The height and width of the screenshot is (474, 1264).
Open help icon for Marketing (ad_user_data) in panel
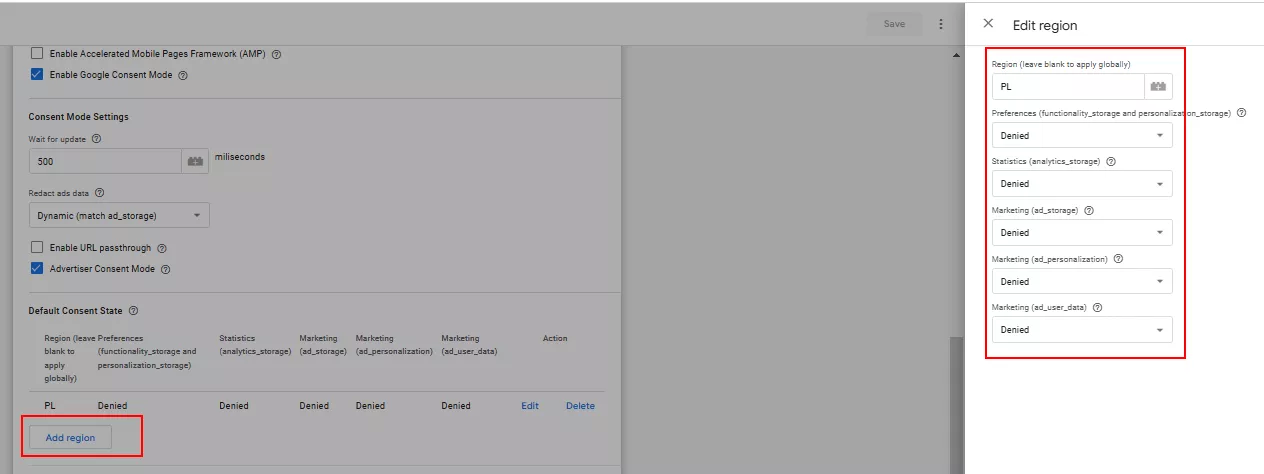tap(1097, 307)
